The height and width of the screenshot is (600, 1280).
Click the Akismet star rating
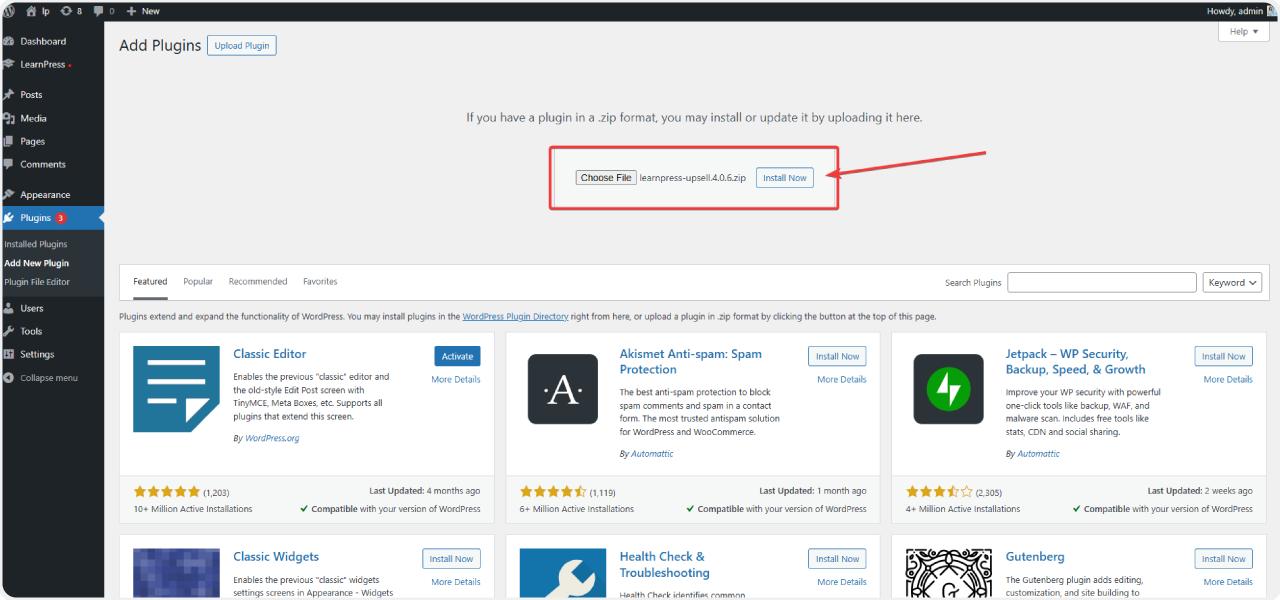point(553,492)
